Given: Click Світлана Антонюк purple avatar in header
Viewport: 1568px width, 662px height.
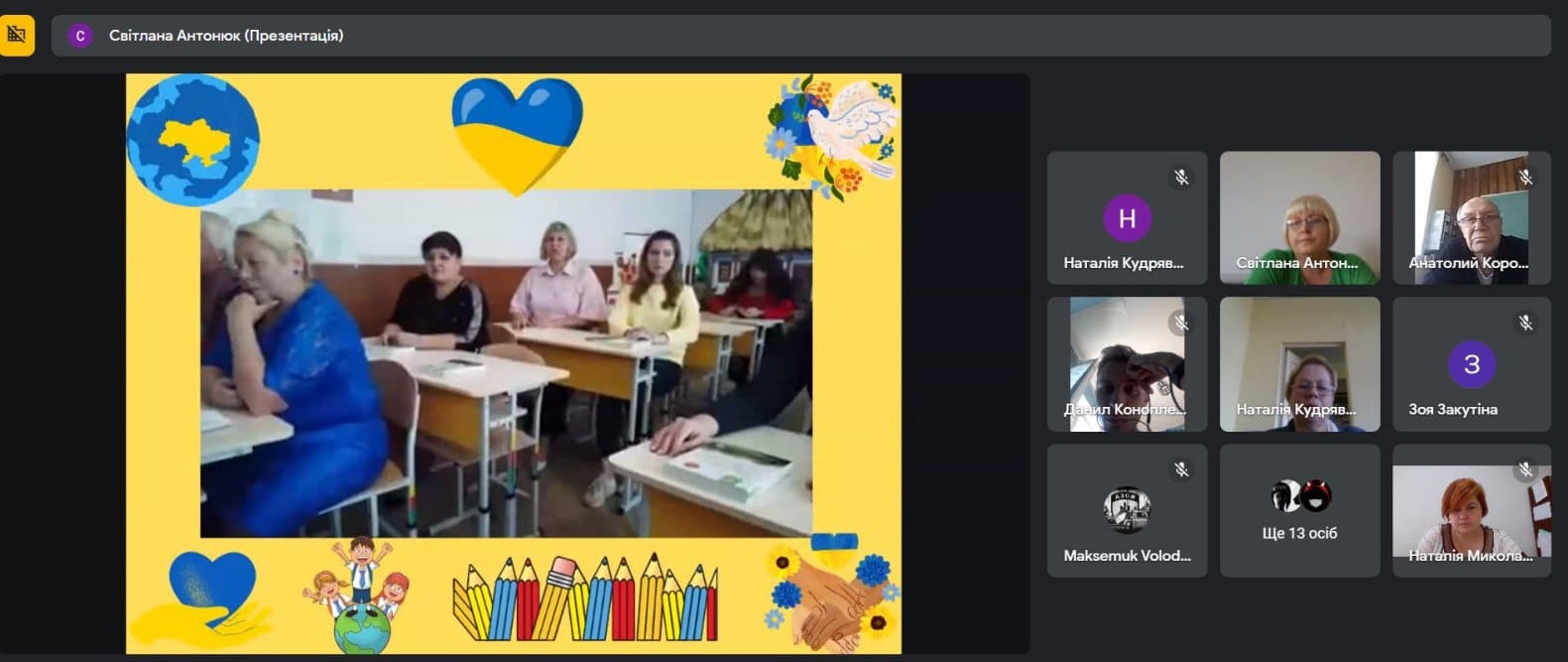Looking at the screenshot, I should 80,36.
